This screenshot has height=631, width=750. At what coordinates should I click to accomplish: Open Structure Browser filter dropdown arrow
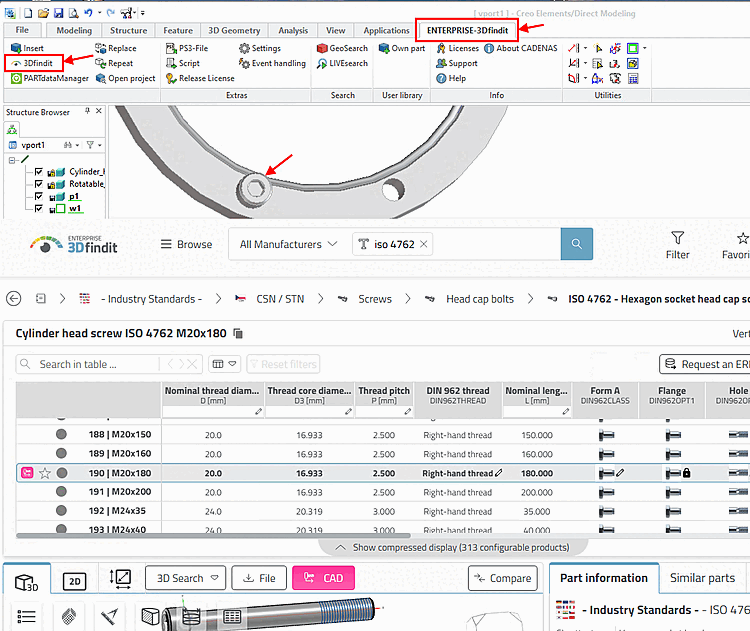click(100, 145)
